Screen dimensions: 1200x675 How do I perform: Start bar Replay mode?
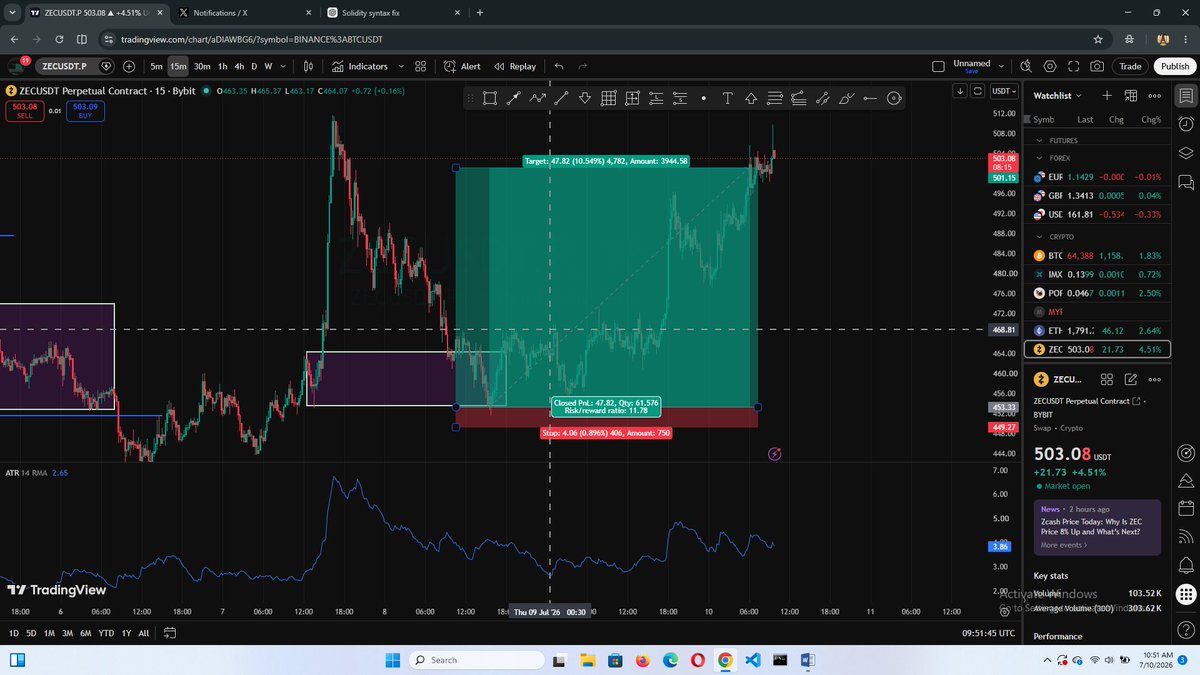coord(514,66)
